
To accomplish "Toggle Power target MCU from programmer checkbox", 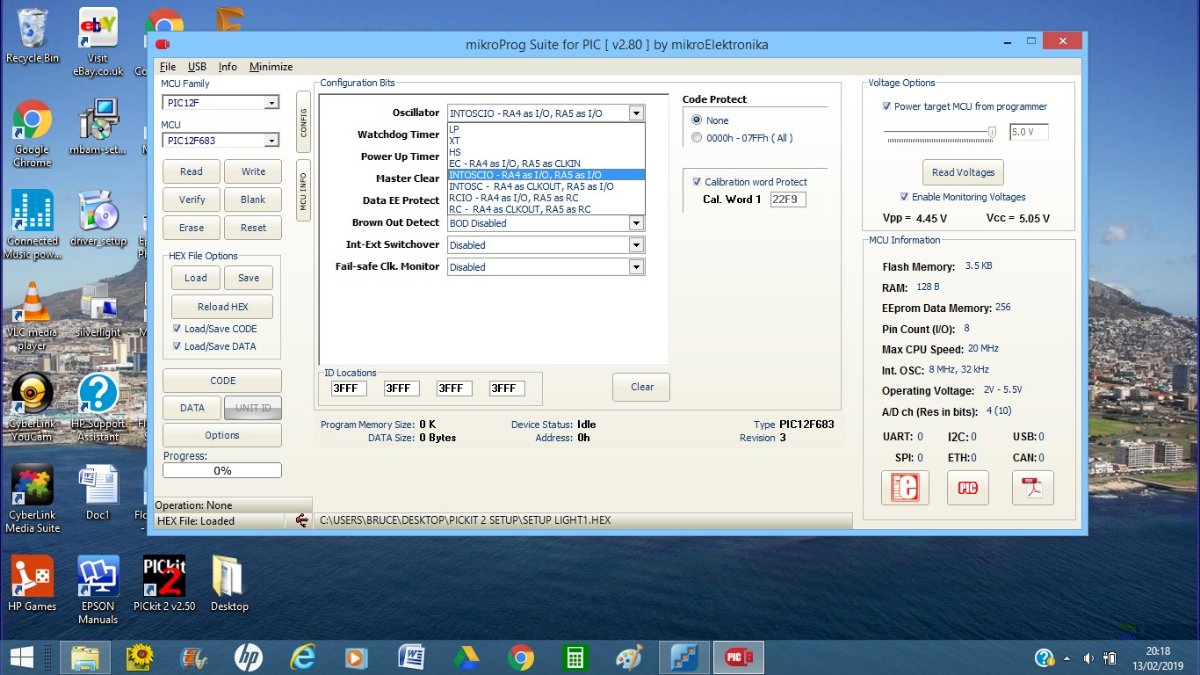I will point(887,107).
